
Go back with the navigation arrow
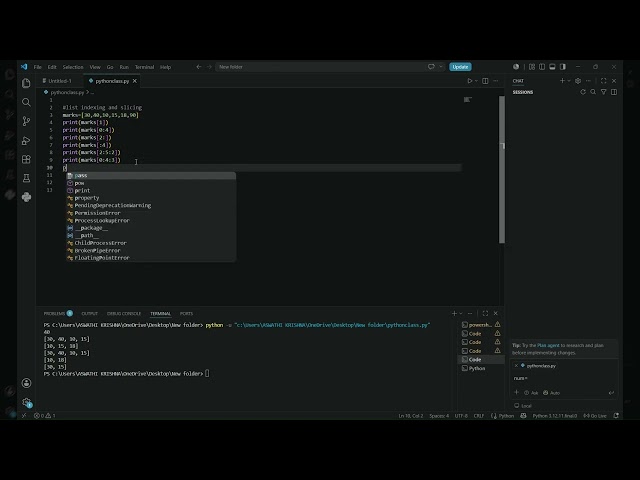point(199,67)
